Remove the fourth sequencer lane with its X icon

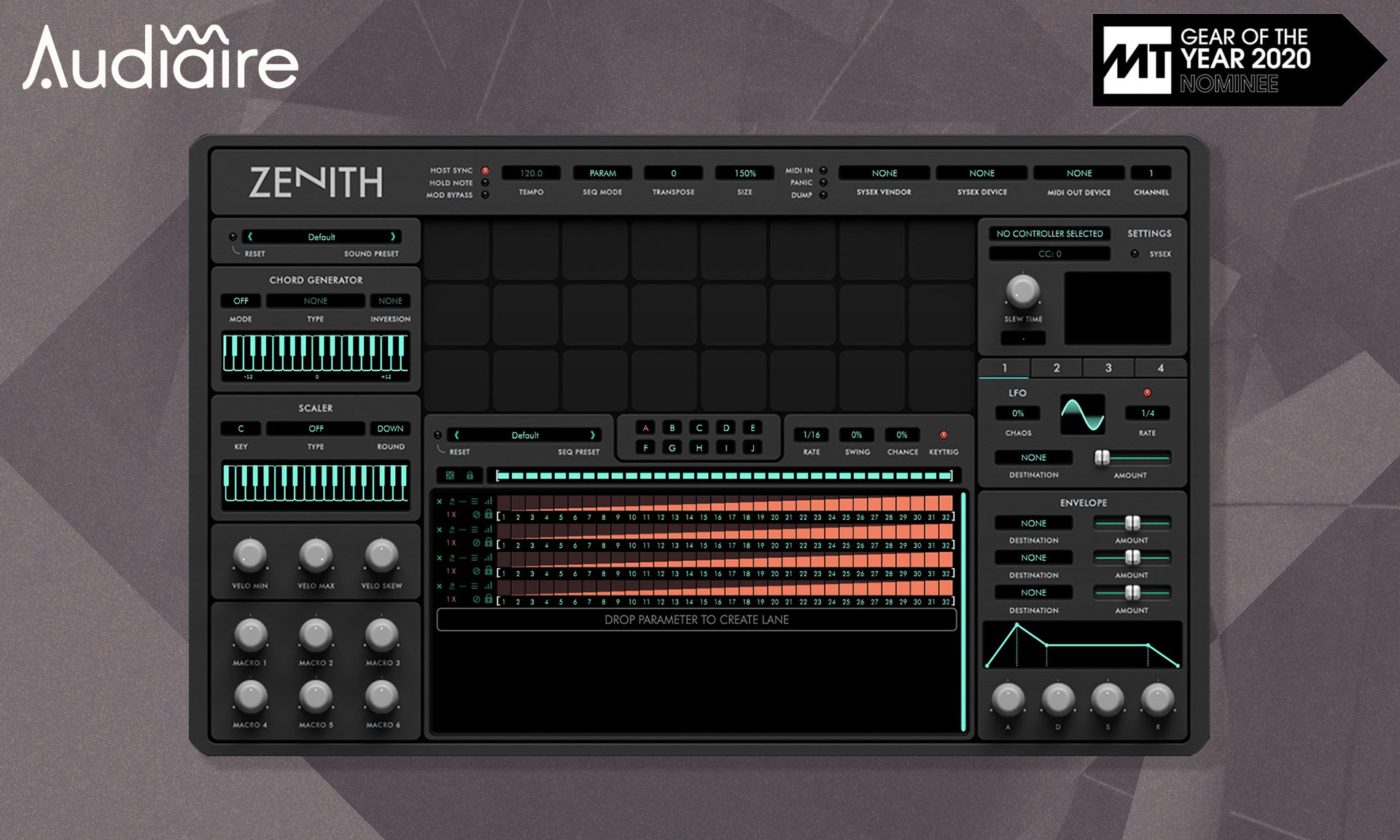[439, 586]
